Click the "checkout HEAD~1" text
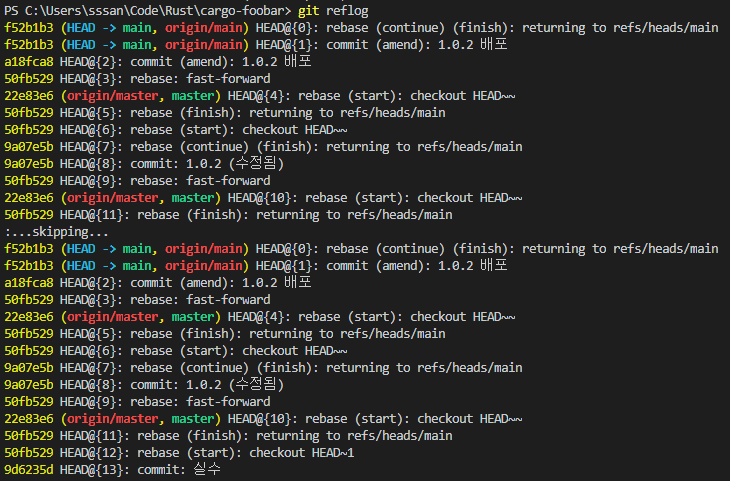730x481 pixels. tap(303, 452)
